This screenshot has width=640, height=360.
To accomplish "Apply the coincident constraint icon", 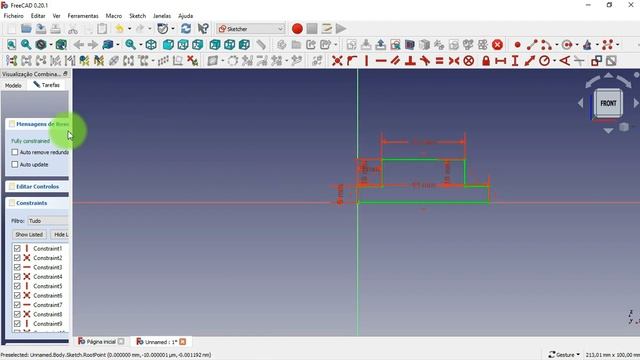I will (337, 61).
